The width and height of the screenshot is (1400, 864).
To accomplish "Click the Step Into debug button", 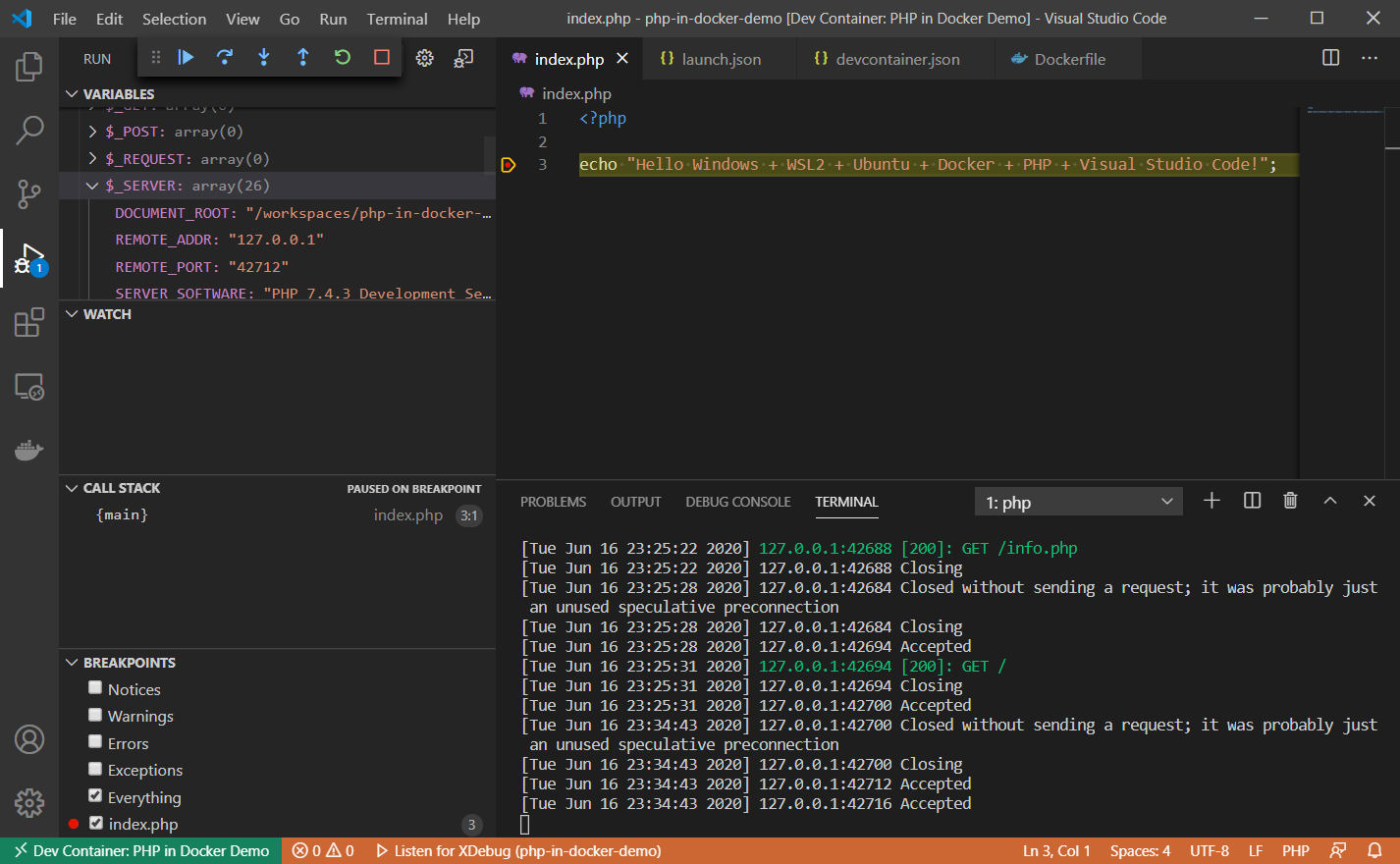I will click(x=264, y=58).
